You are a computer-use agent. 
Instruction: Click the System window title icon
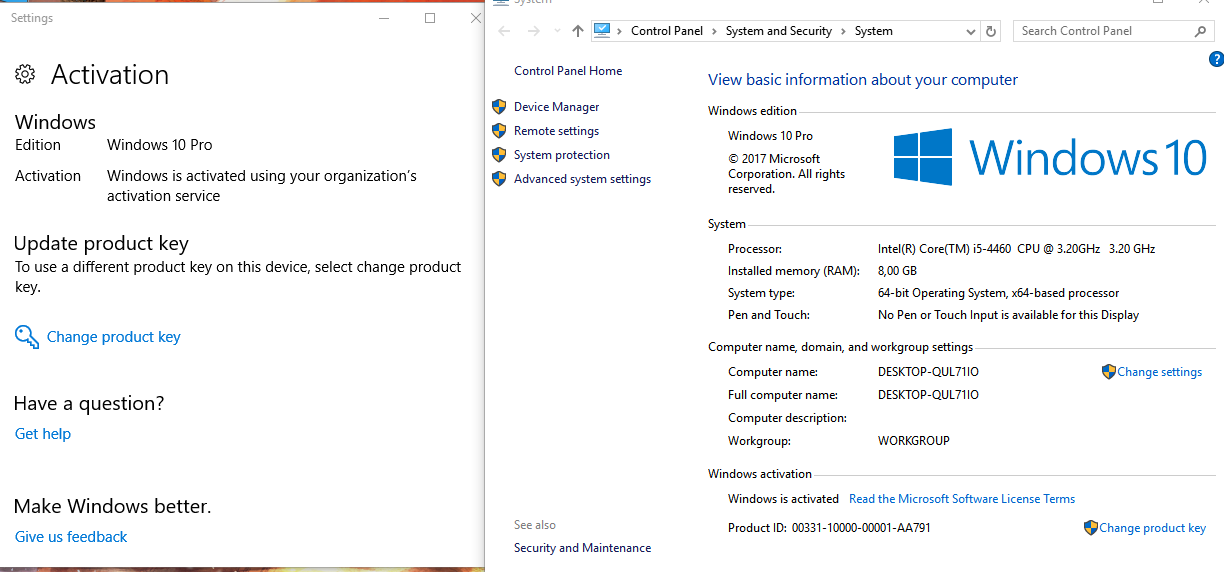click(x=500, y=3)
